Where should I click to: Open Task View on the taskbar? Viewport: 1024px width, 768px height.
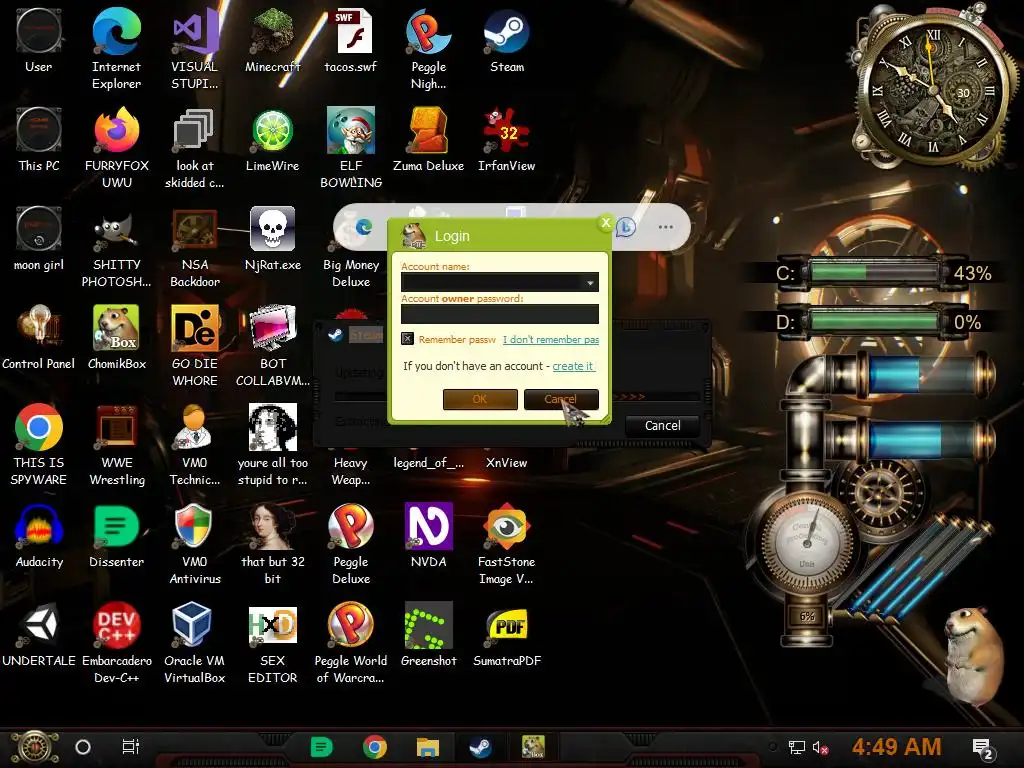(x=131, y=746)
